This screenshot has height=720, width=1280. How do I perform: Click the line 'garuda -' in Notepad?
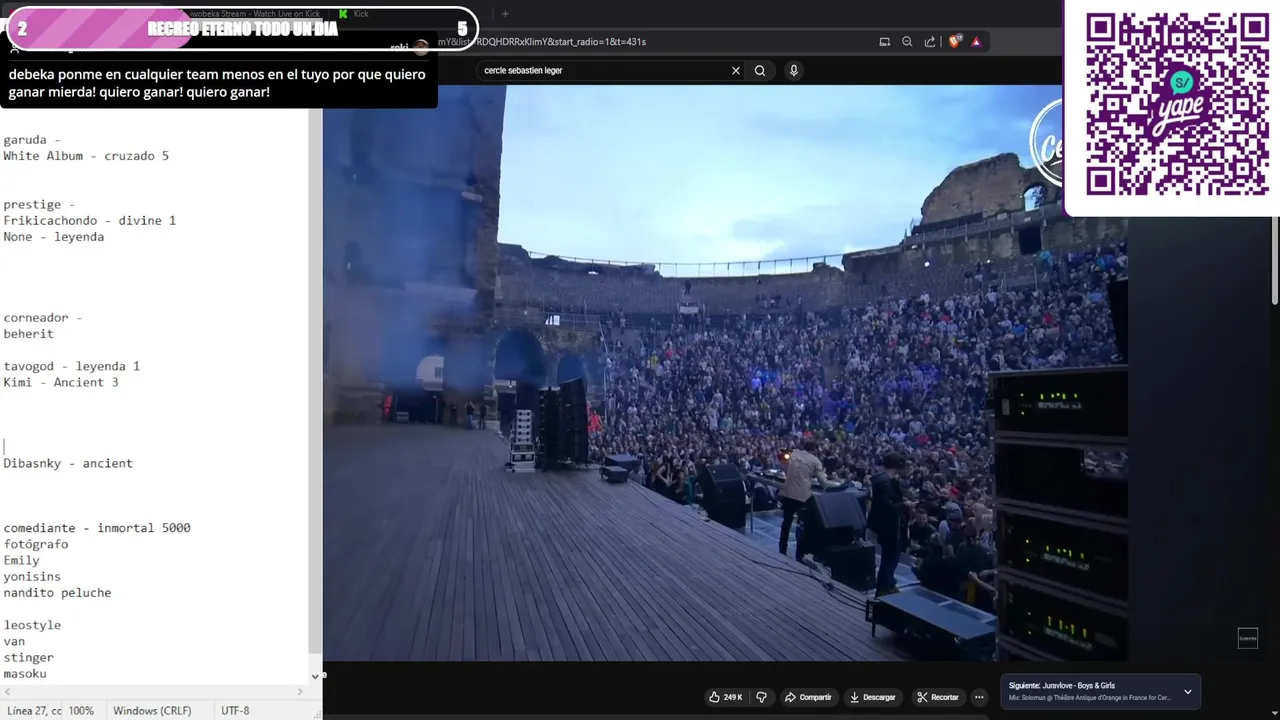(32, 140)
